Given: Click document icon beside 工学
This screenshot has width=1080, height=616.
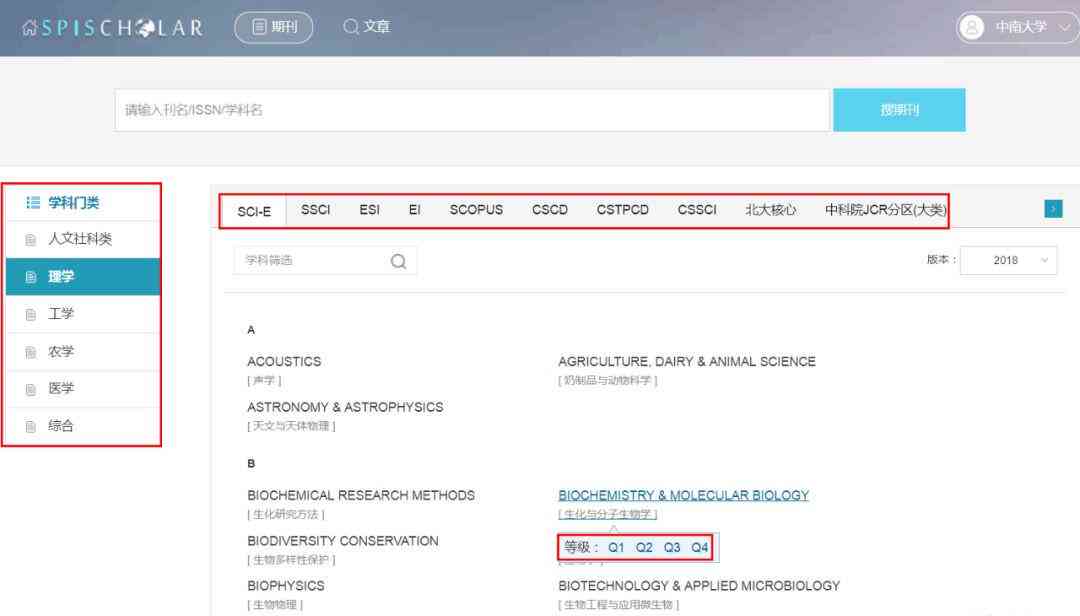Looking at the screenshot, I should pyautogui.click(x=30, y=314).
